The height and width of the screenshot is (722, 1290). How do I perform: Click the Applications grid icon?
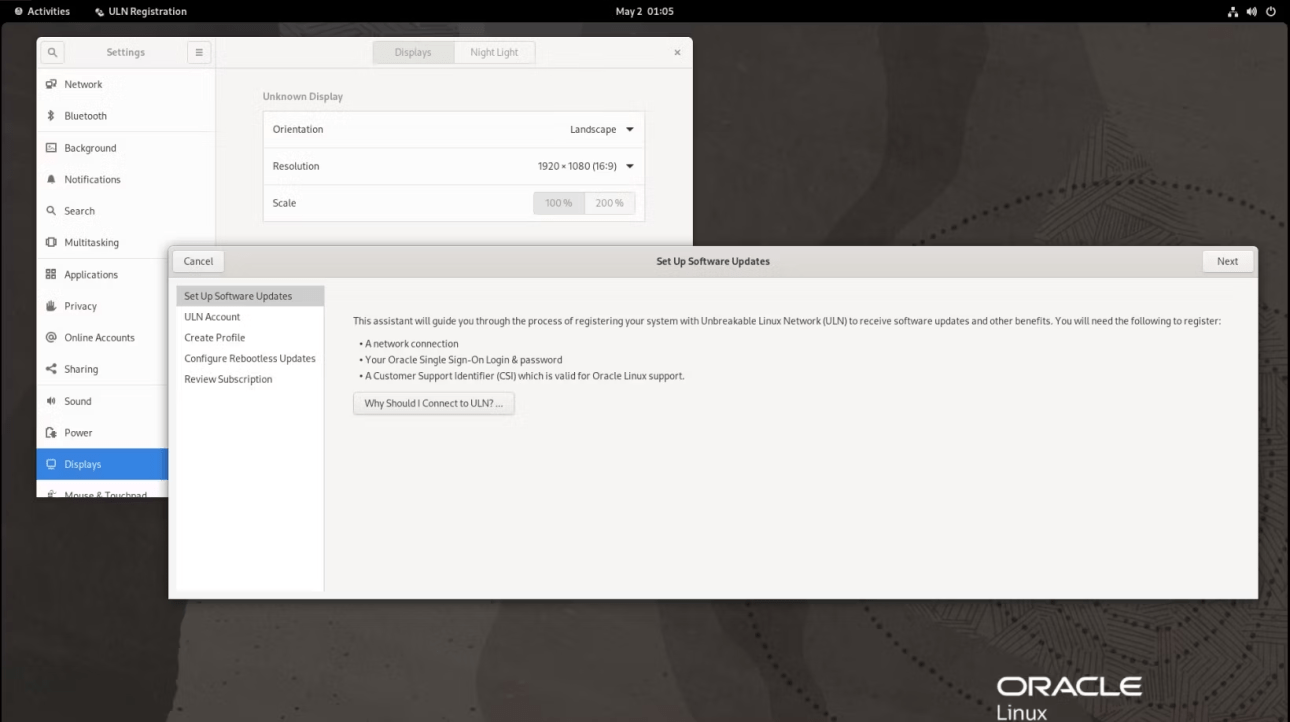click(x=51, y=274)
